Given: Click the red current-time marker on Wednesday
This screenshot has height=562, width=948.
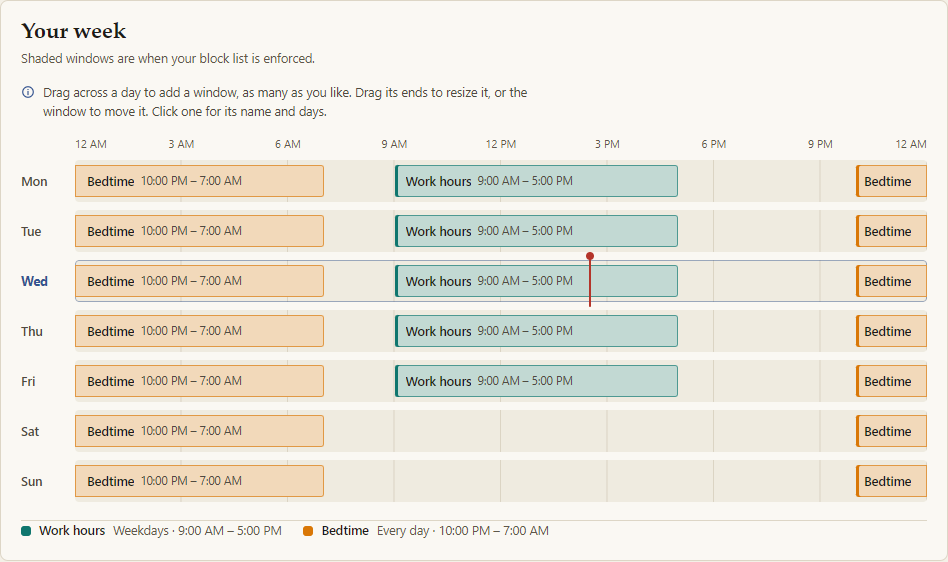Looking at the screenshot, I should (x=590, y=280).
